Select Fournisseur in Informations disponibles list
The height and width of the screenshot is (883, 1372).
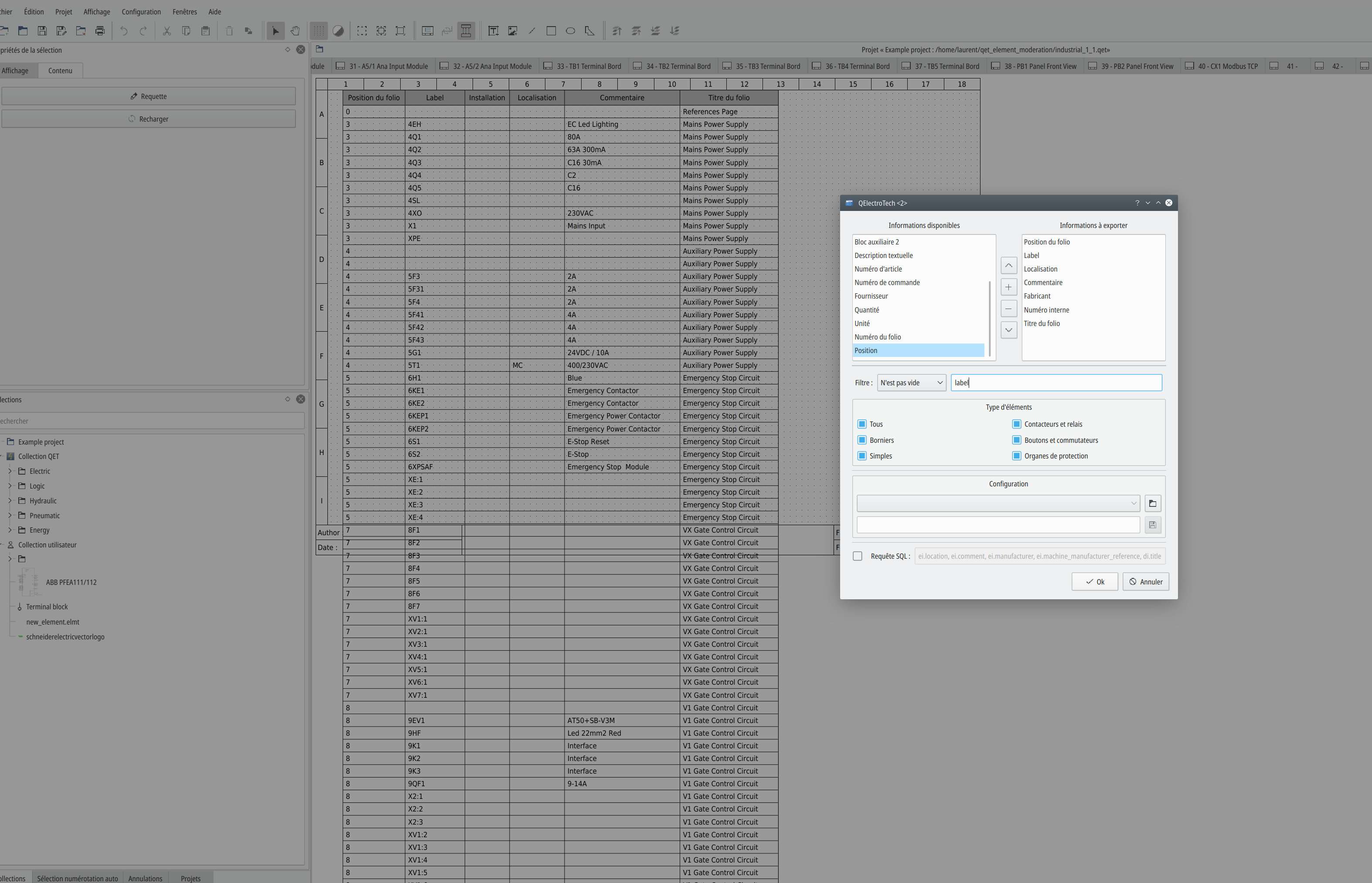coord(918,296)
